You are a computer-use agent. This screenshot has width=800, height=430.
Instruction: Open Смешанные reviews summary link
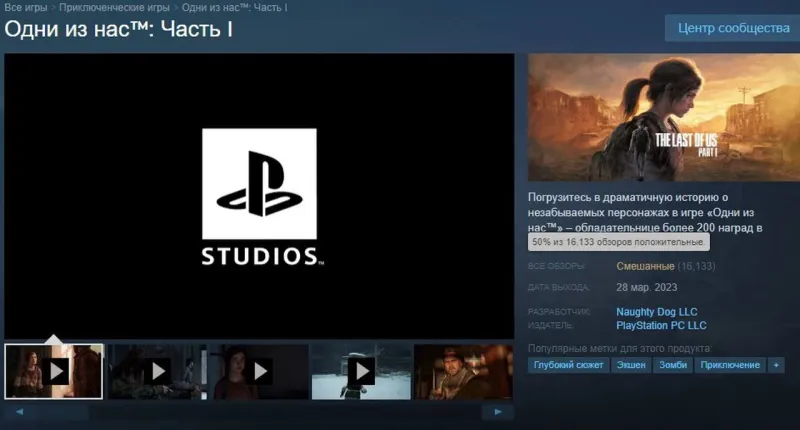645,266
